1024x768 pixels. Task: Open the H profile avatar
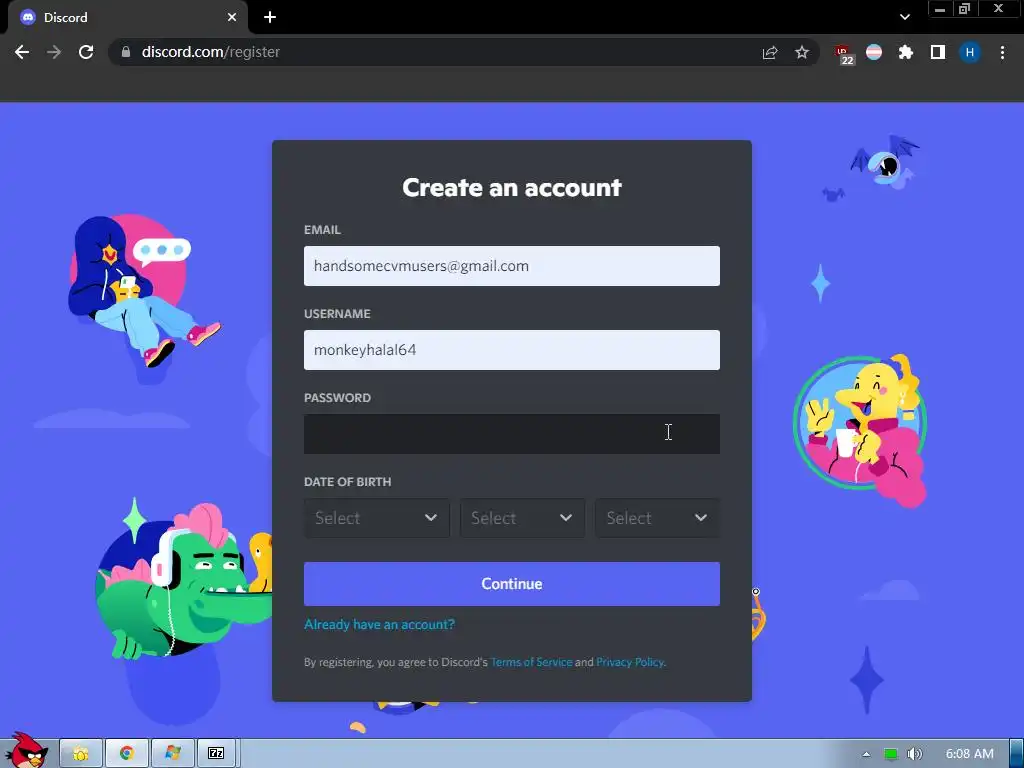pos(970,52)
